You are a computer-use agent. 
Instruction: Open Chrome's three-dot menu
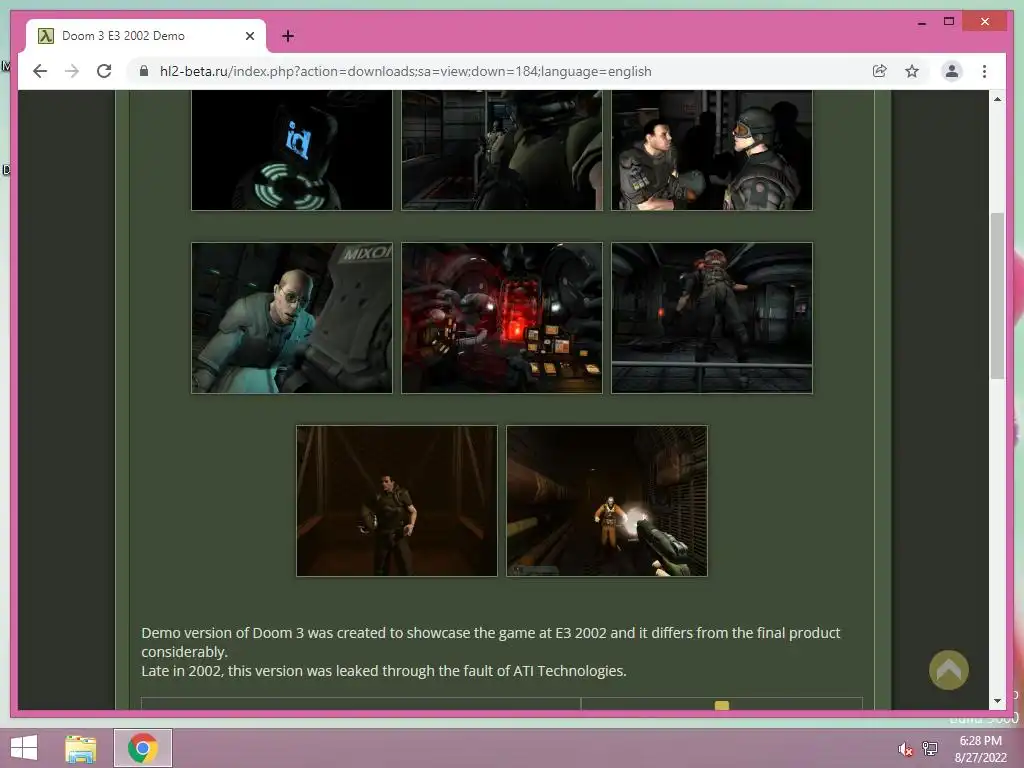984,71
